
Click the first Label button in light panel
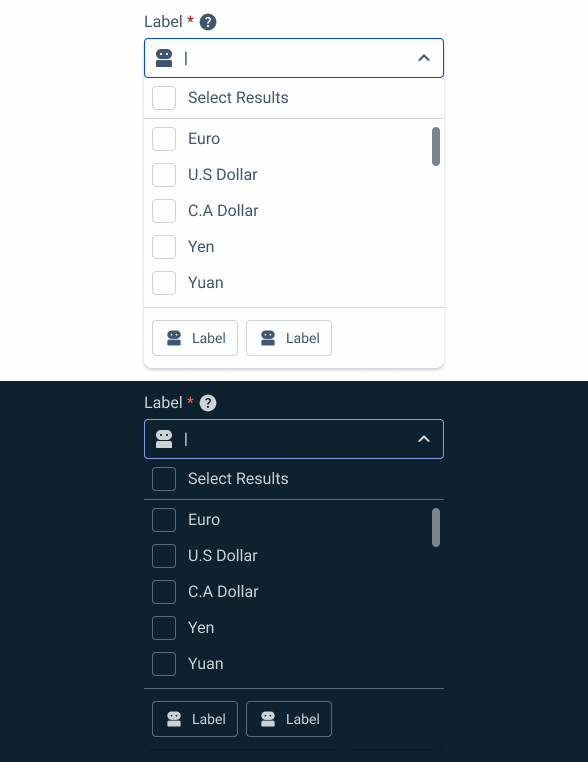[195, 338]
